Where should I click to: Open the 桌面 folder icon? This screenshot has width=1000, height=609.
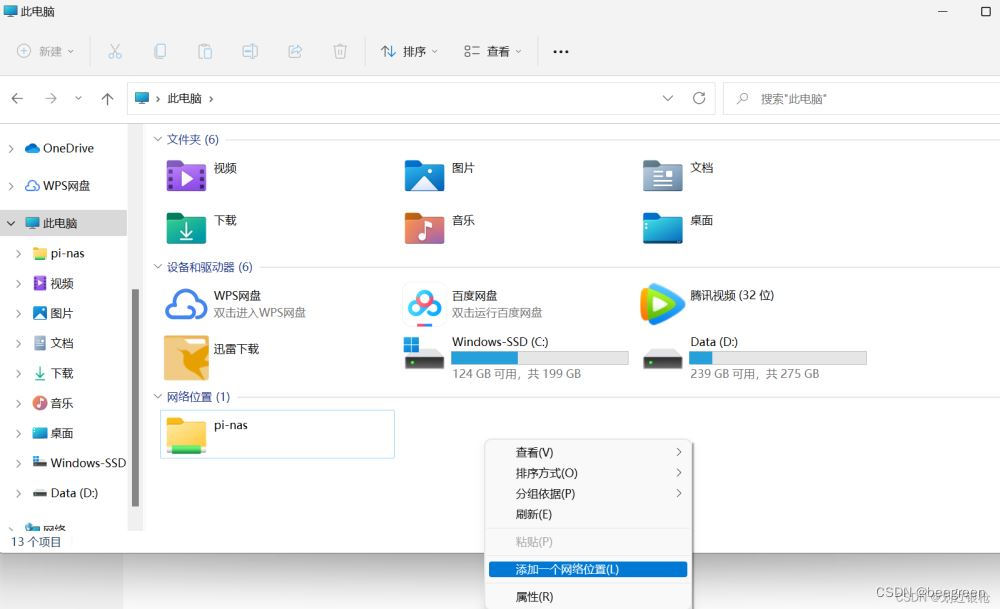point(663,228)
